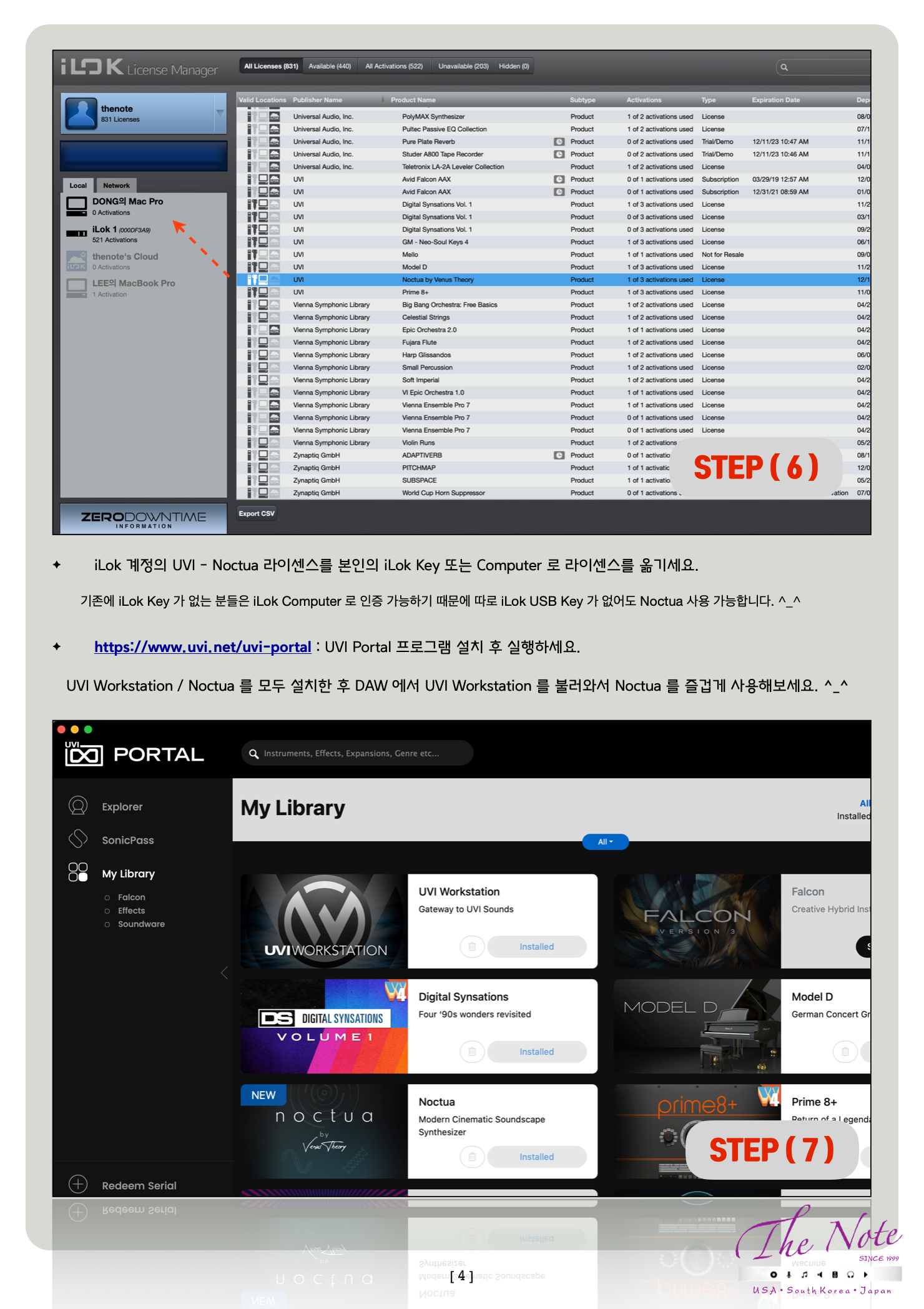Screen dimensions: 924x1309
Task: Open the SonicPass sidebar icon
Action: pyautogui.click(x=78, y=839)
